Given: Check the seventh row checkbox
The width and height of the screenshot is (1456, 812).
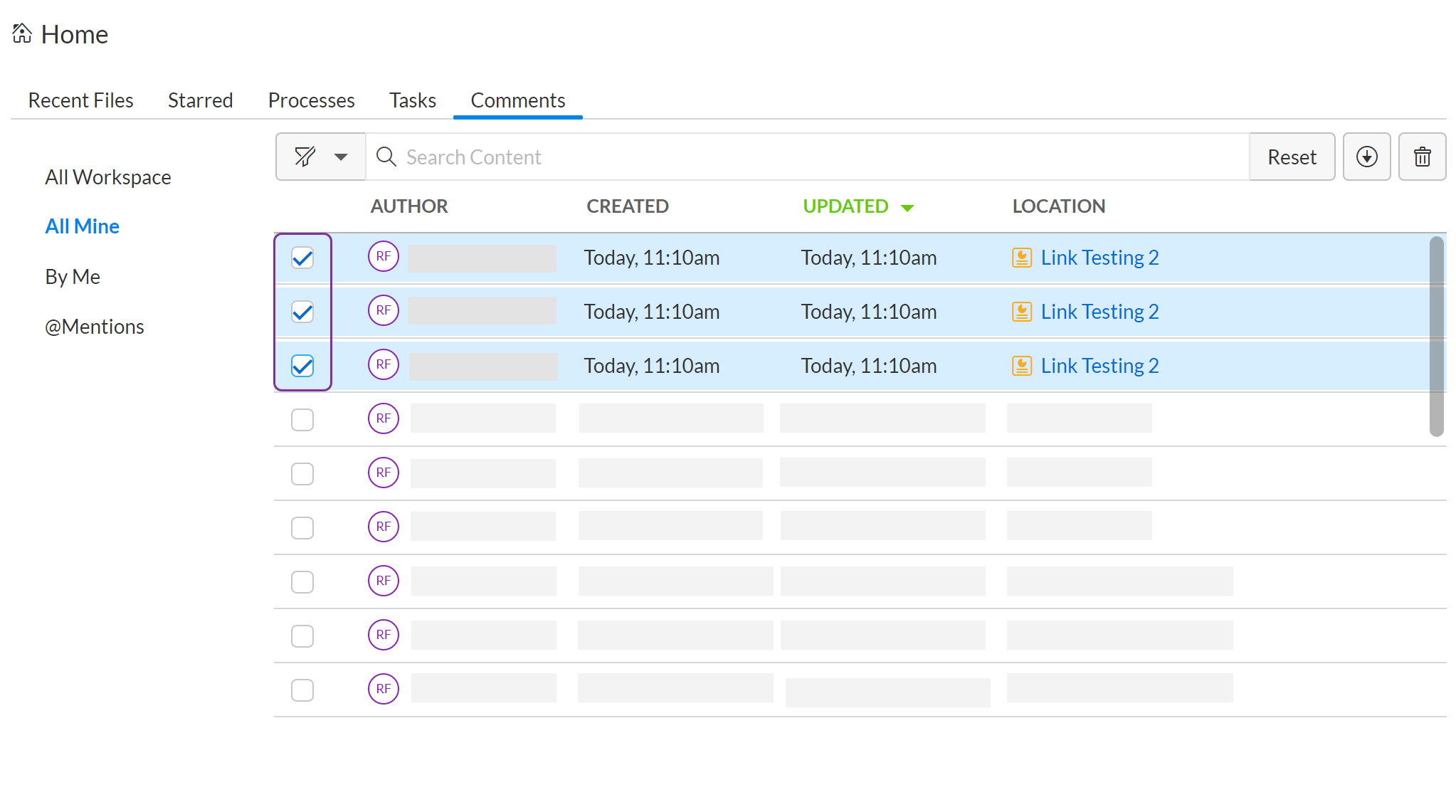Looking at the screenshot, I should click(302, 582).
